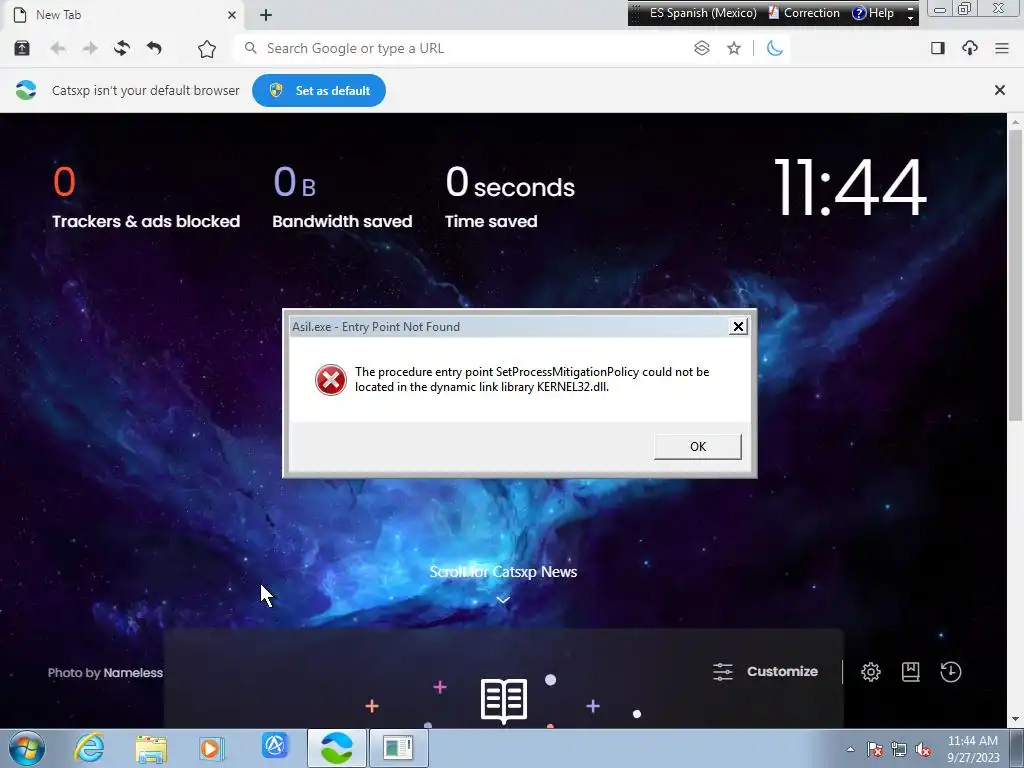
Task: Click the blue A app taskbar icon
Action: click(x=275, y=746)
